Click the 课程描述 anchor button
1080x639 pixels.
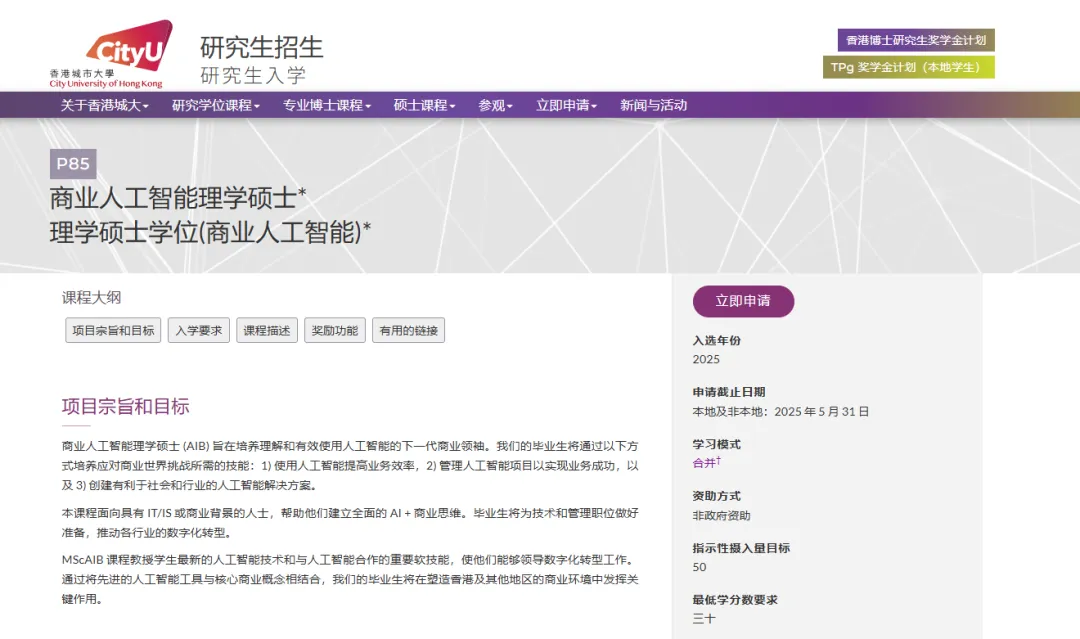pos(267,331)
